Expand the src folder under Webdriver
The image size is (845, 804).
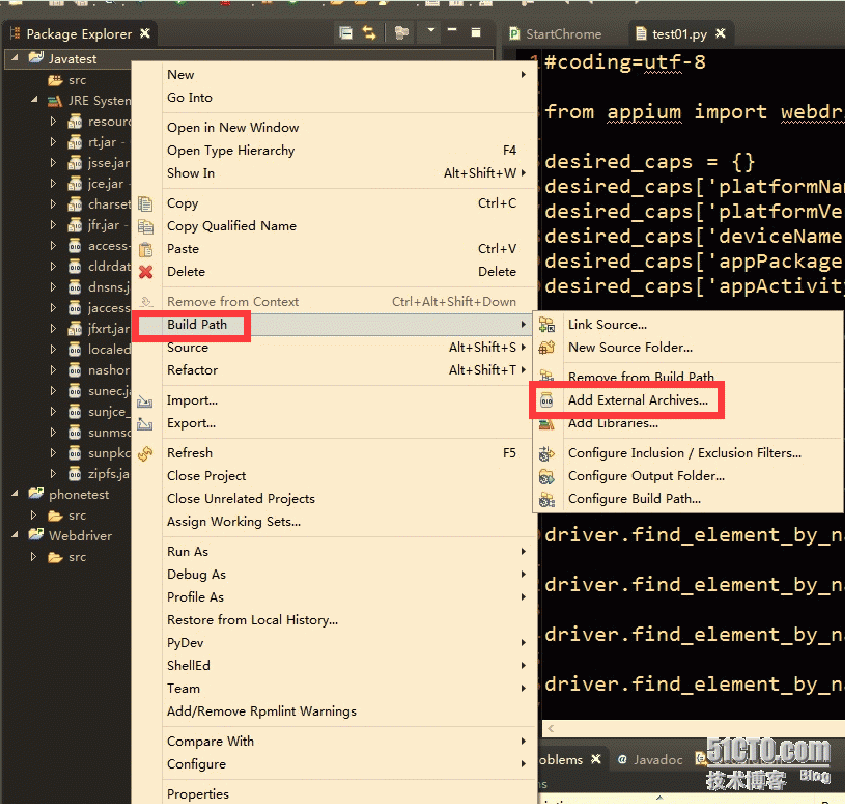(x=34, y=557)
